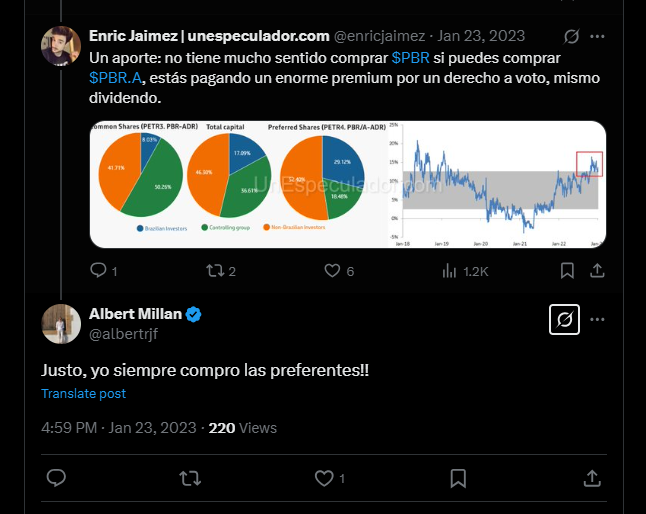Repost Enric Jaimez's post with 2 reposts
This screenshot has width=646, height=514.
point(221,271)
